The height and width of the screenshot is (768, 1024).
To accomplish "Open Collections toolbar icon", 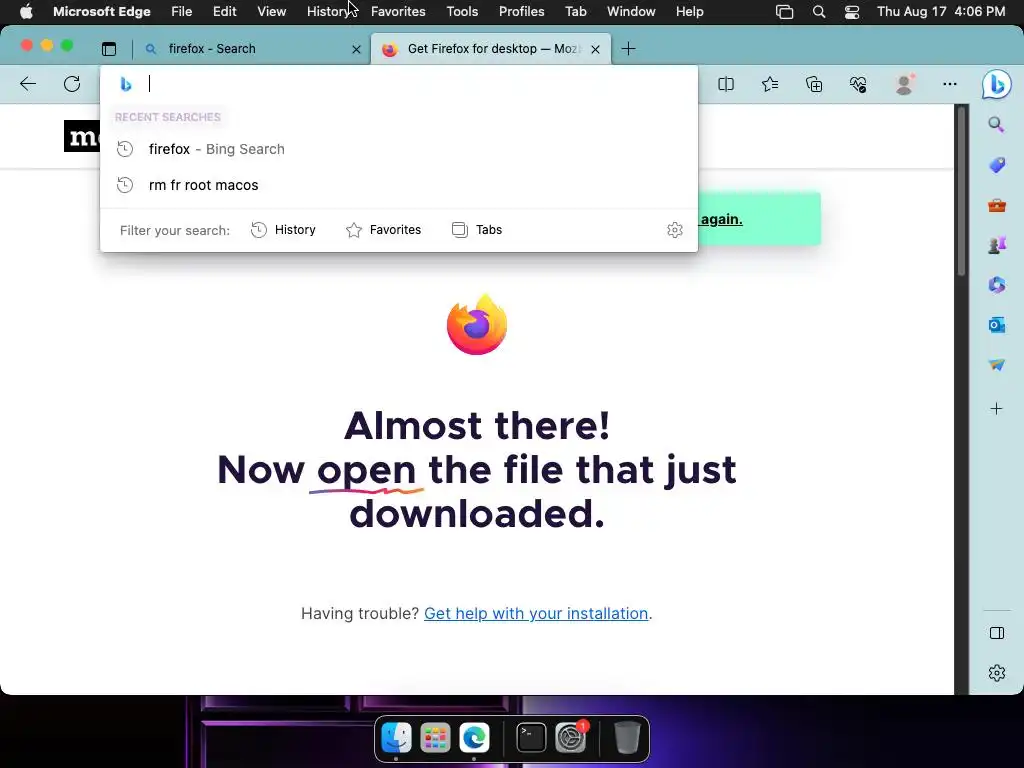I will pyautogui.click(x=814, y=84).
